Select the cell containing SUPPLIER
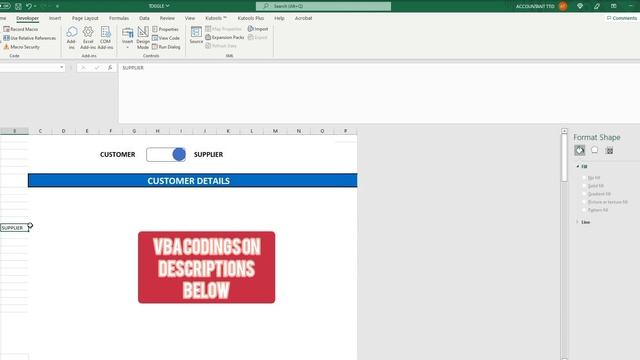 click(x=14, y=228)
